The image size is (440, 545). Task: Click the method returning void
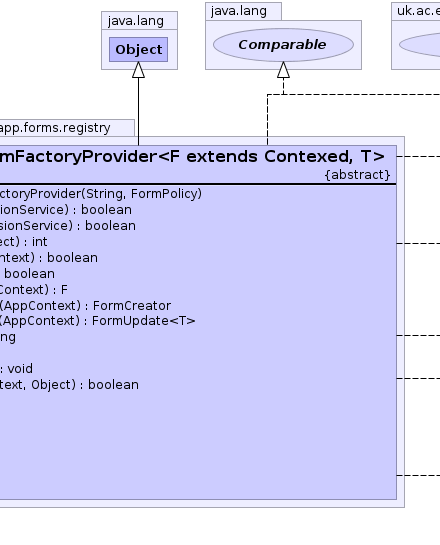click(x=16, y=369)
